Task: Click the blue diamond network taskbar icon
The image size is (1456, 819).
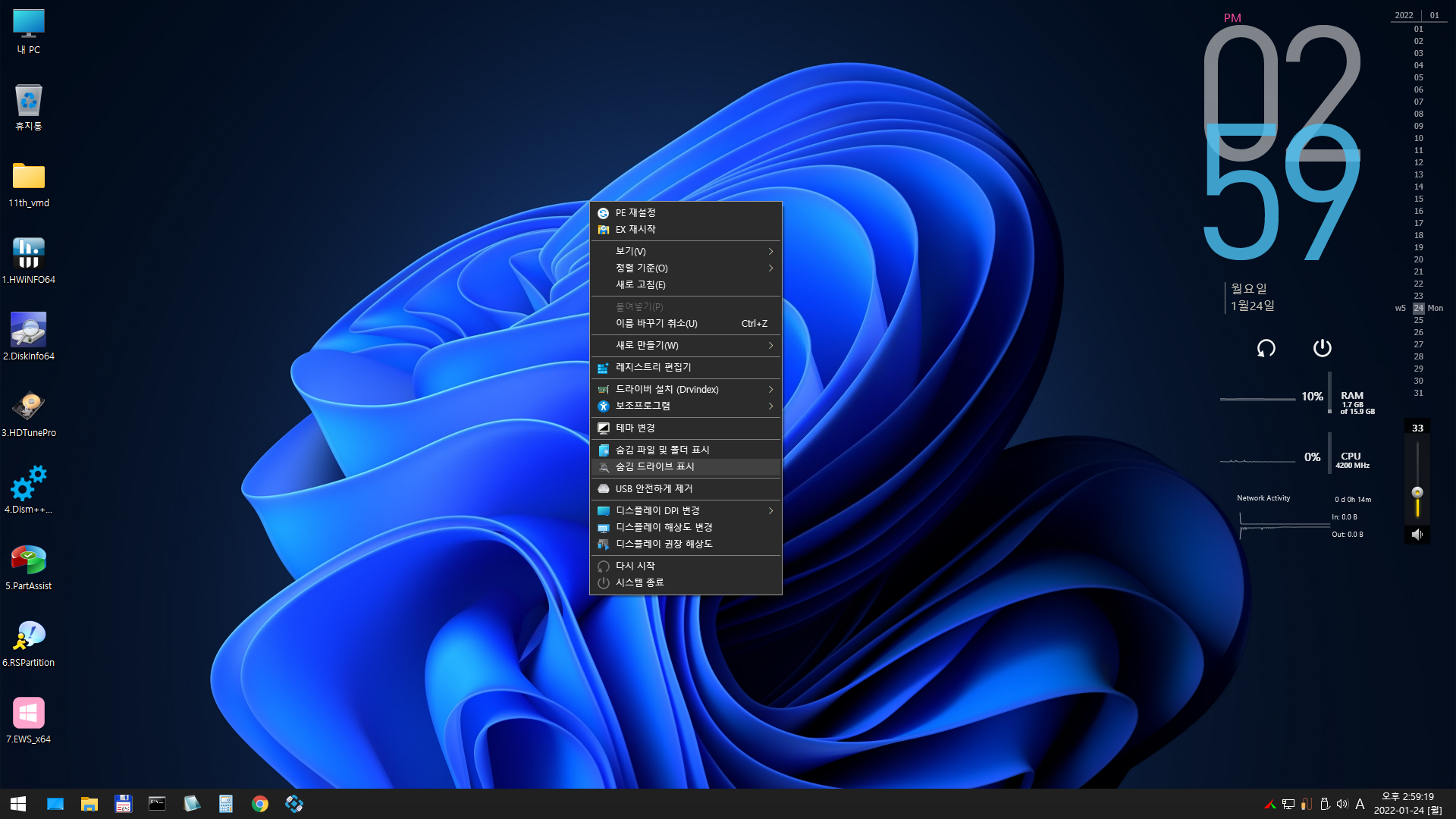Action: [x=294, y=804]
